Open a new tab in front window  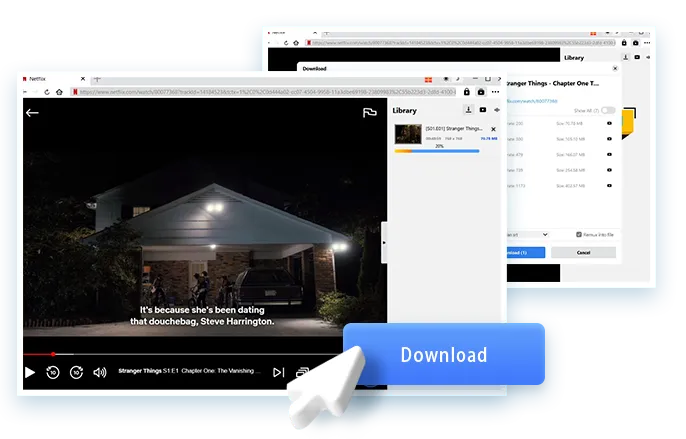pyautogui.click(x=97, y=79)
